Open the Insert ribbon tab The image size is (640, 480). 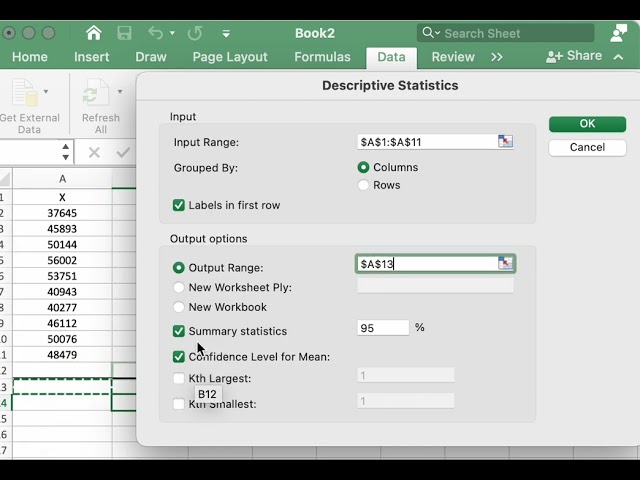click(91, 57)
